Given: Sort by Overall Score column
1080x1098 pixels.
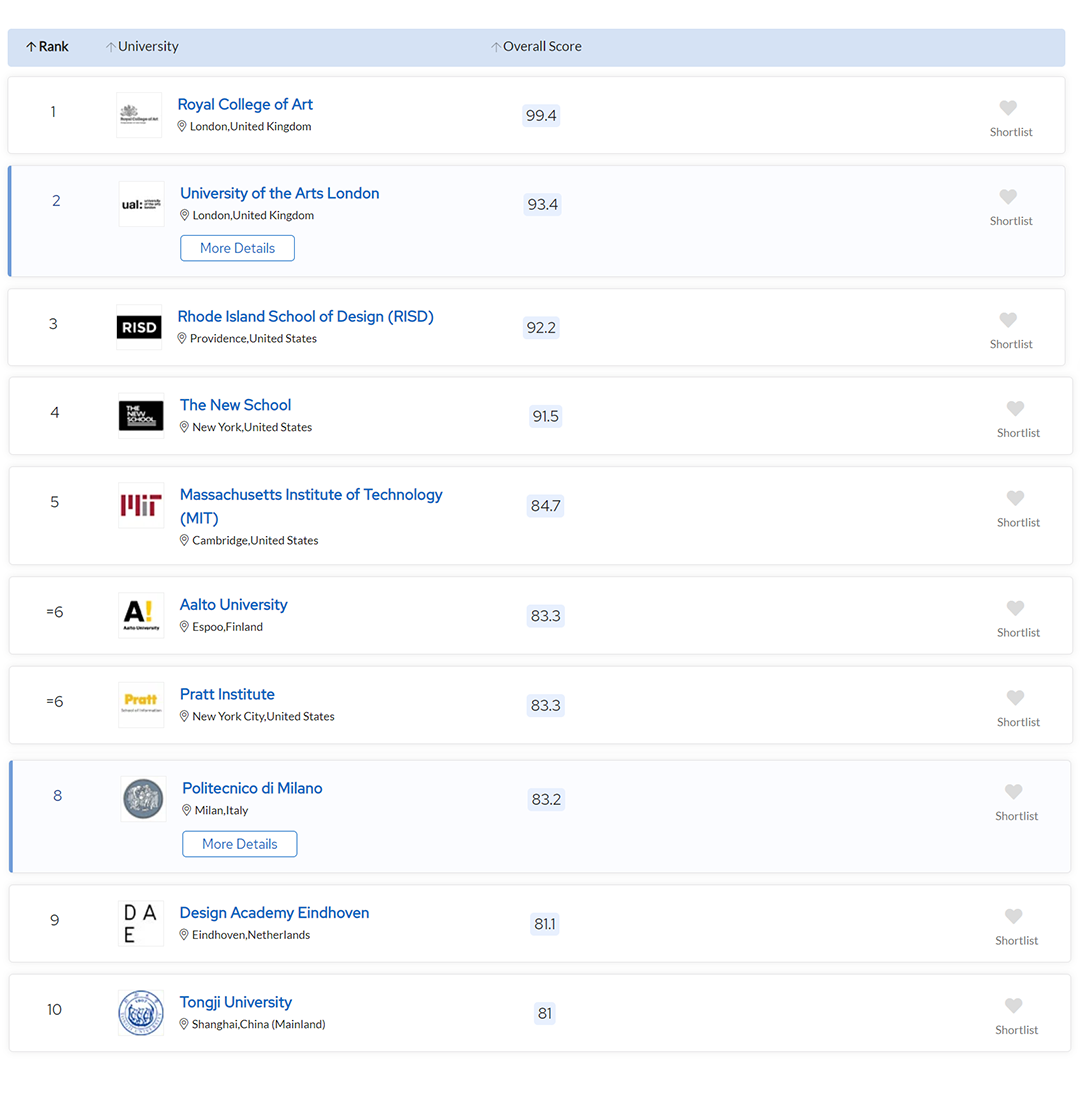Looking at the screenshot, I should [537, 47].
